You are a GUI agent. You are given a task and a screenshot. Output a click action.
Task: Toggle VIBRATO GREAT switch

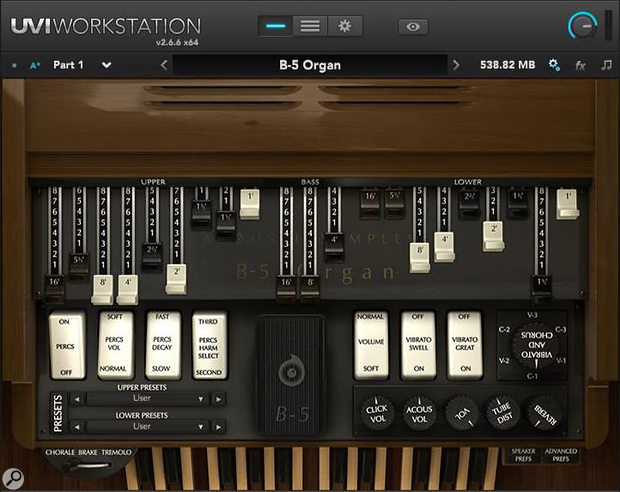[465, 345]
